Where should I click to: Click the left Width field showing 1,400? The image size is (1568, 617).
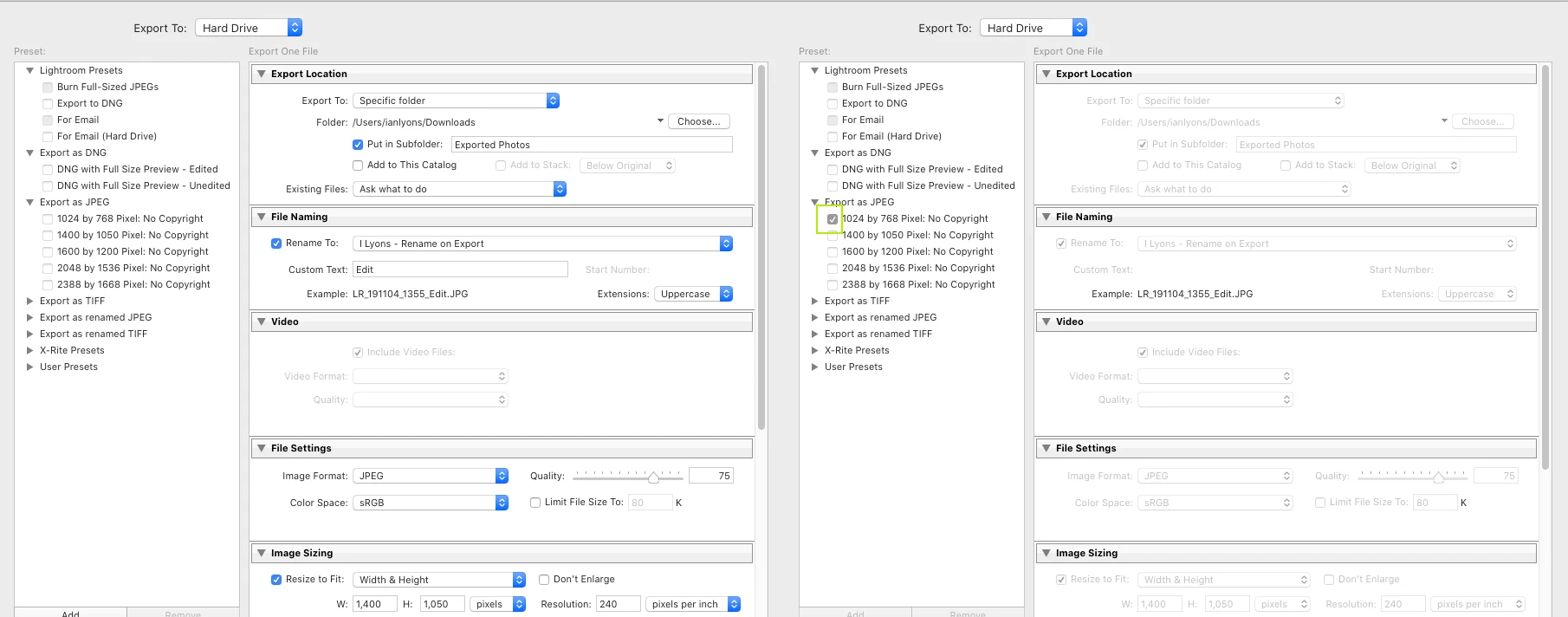tap(377, 604)
